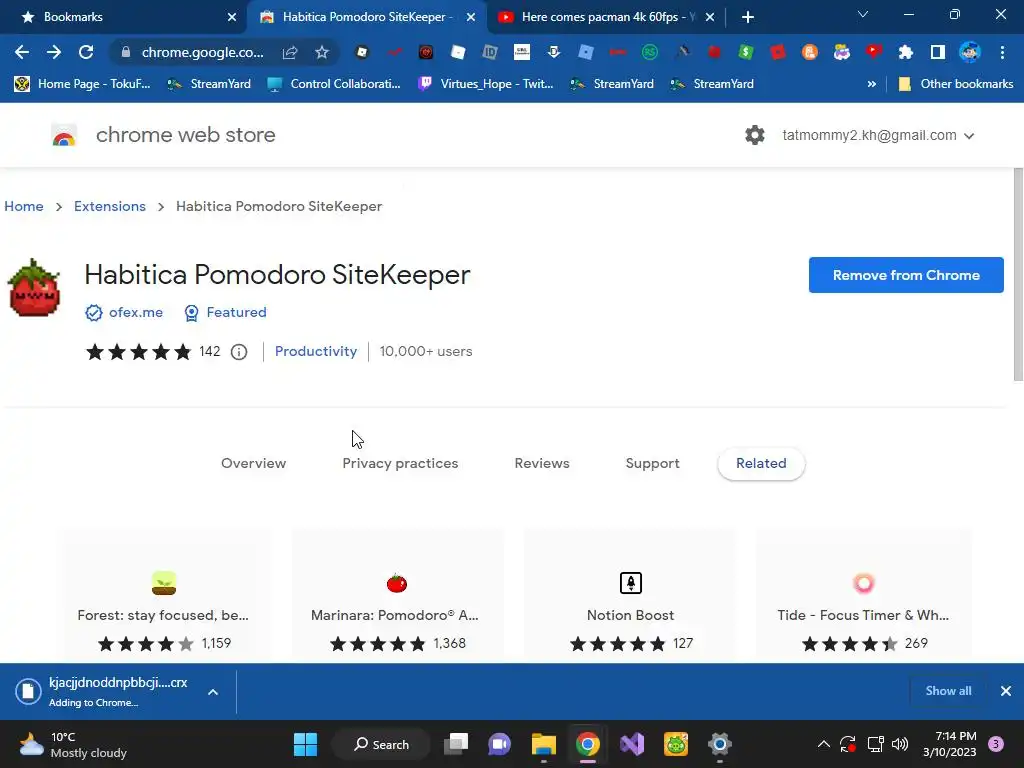The height and width of the screenshot is (768, 1024).
Task: Click the page vertical scrollbar
Action: tap(1018, 274)
